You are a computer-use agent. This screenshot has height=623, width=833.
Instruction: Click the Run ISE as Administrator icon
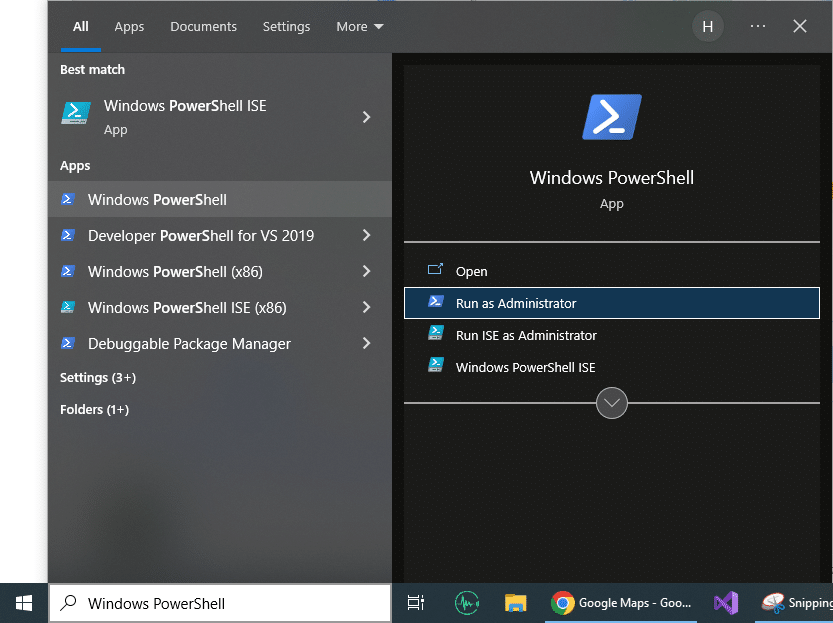436,334
